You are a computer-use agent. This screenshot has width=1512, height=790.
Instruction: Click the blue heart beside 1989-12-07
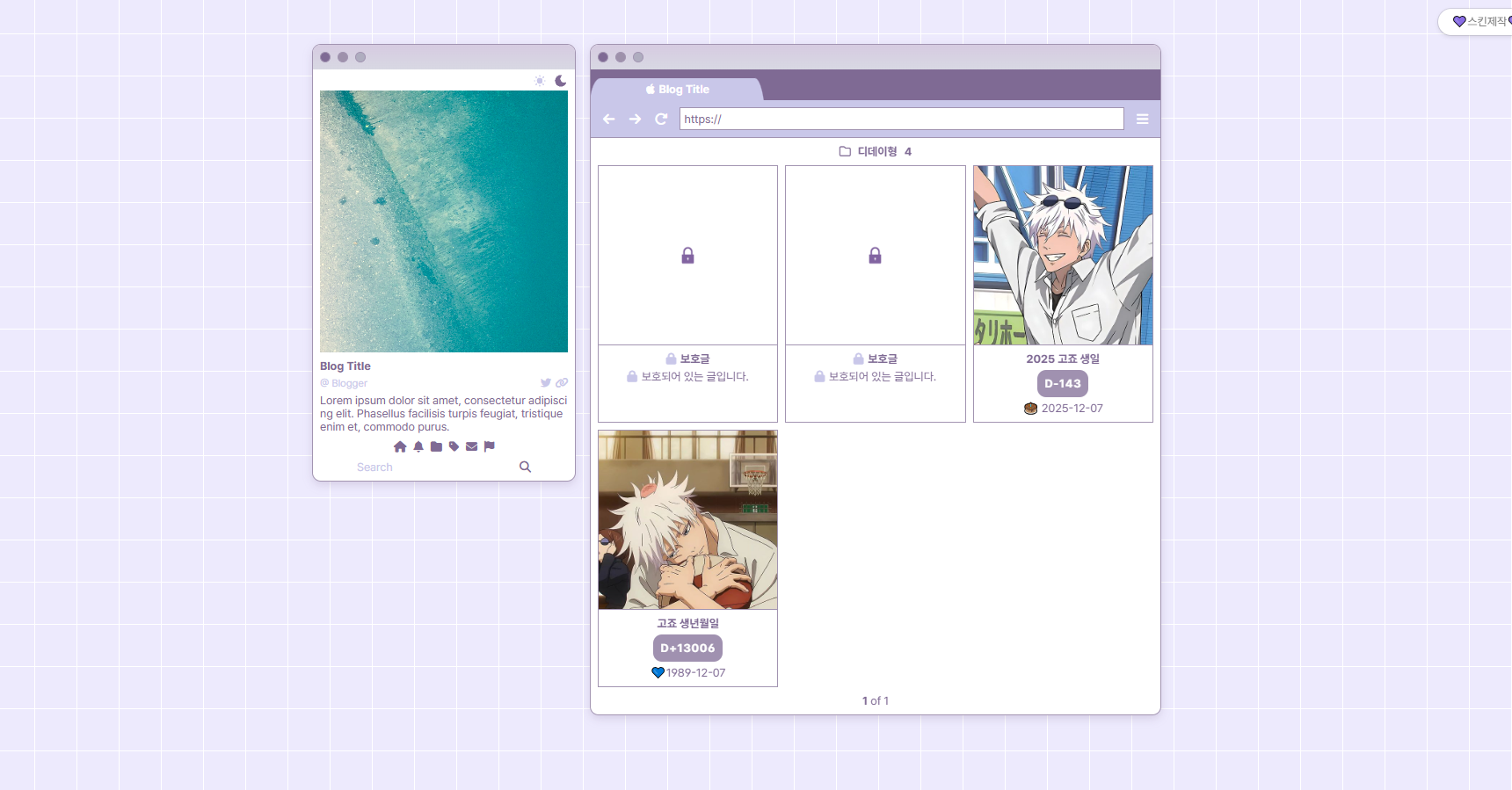click(658, 673)
